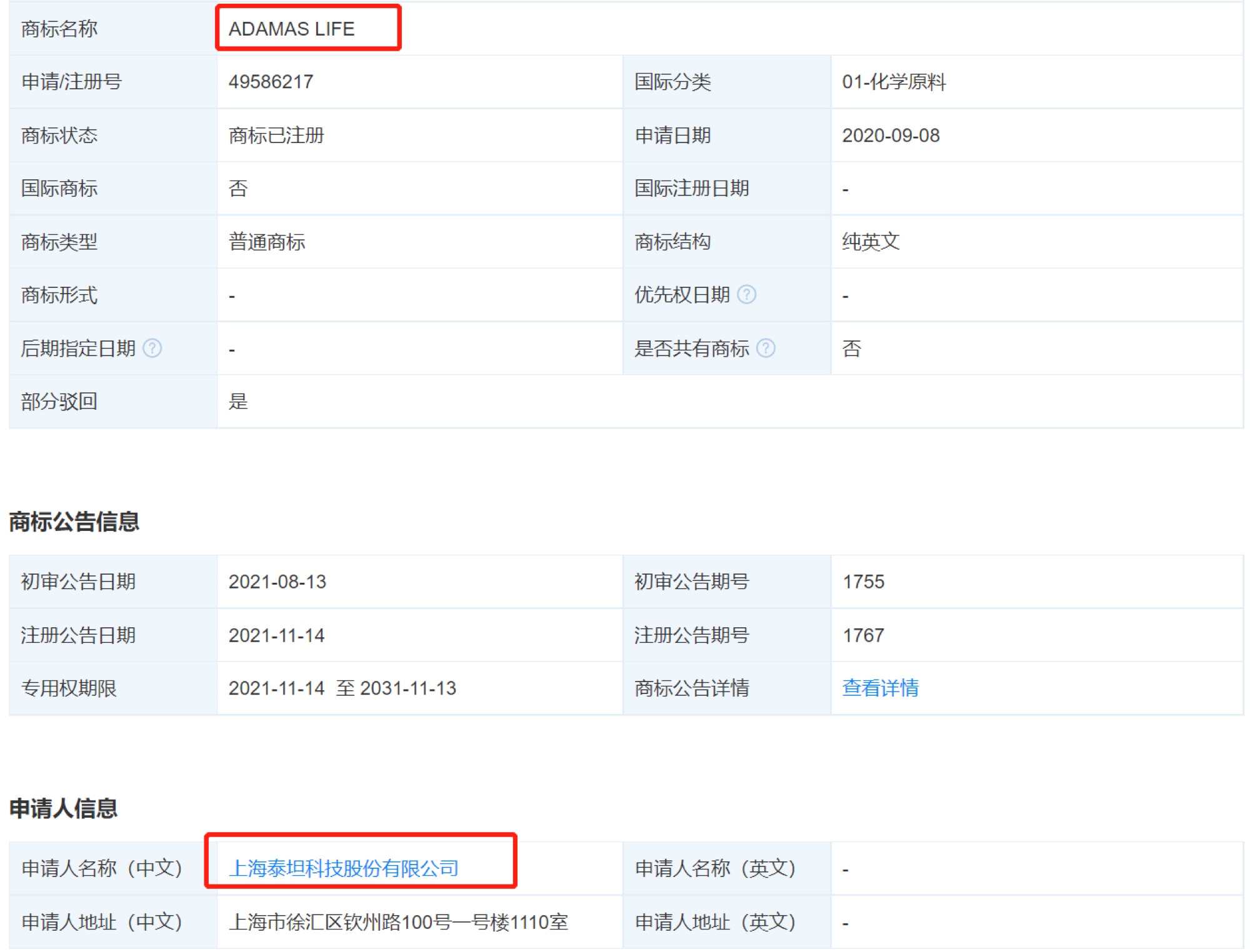The height and width of the screenshot is (952, 1250).
Task: Select preliminary announcement issue 1755
Action: coord(863,582)
